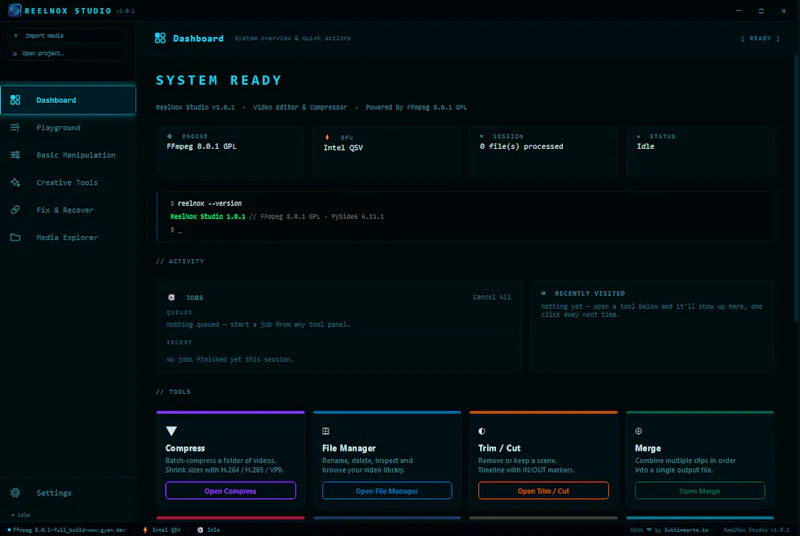The image size is (800, 536).
Task: Click the Basic Manipulation sliders icon
Action: (x=15, y=155)
